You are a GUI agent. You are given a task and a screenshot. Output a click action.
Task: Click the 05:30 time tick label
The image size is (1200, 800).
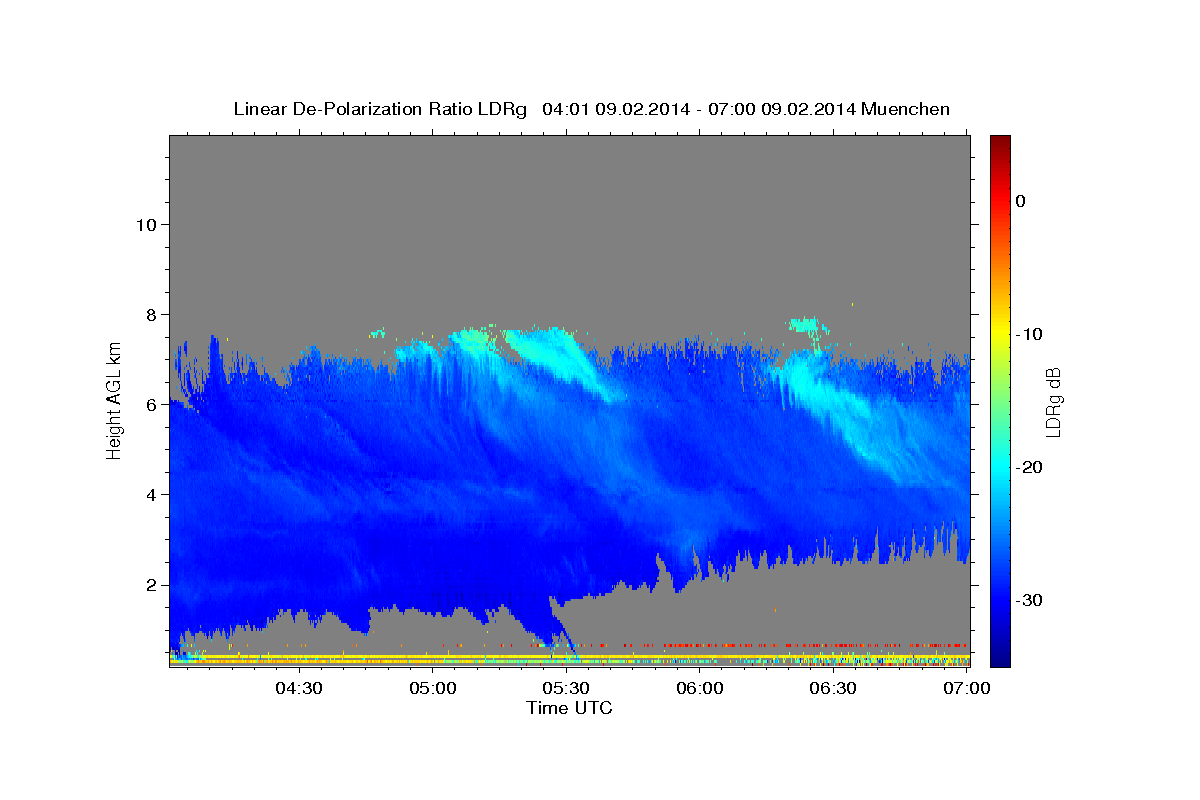[566, 688]
